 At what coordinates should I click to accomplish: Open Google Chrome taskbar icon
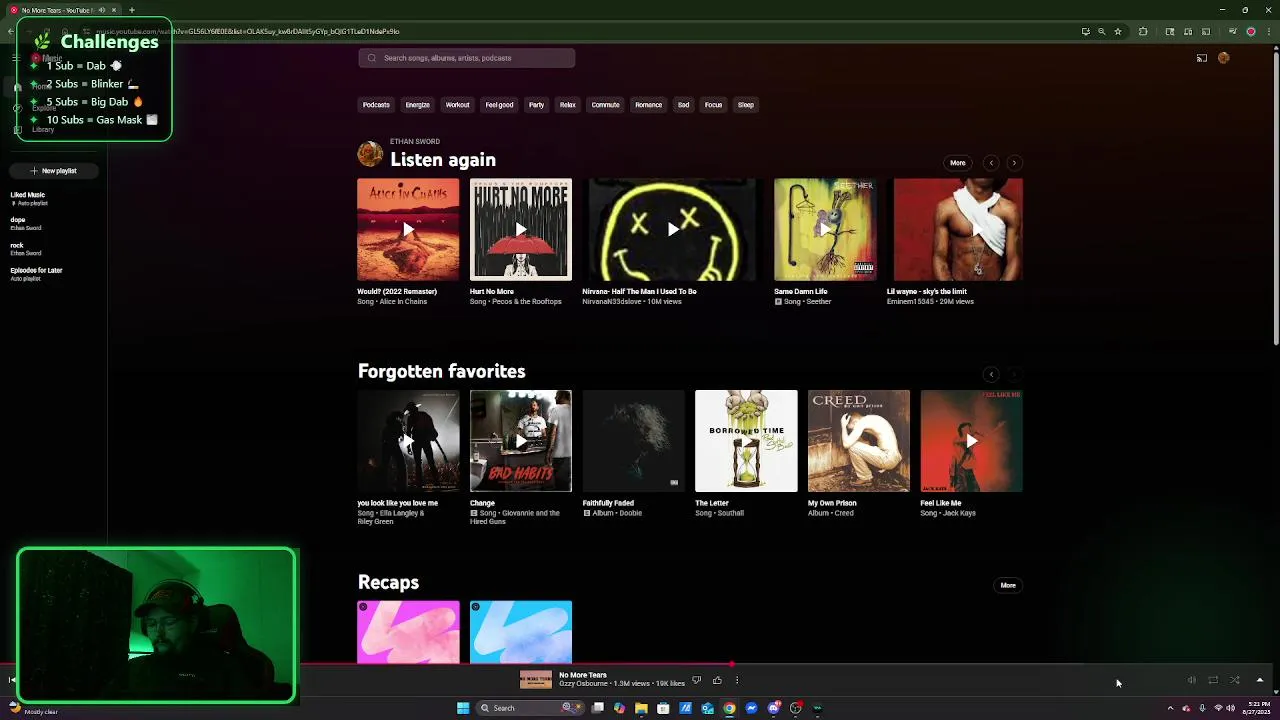point(729,708)
